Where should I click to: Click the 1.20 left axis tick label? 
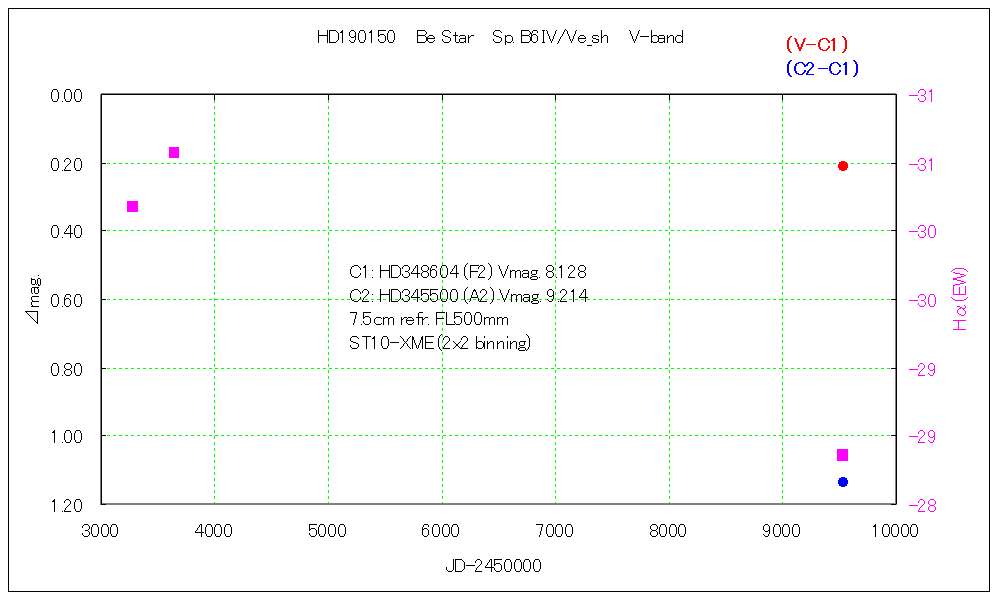[65, 505]
